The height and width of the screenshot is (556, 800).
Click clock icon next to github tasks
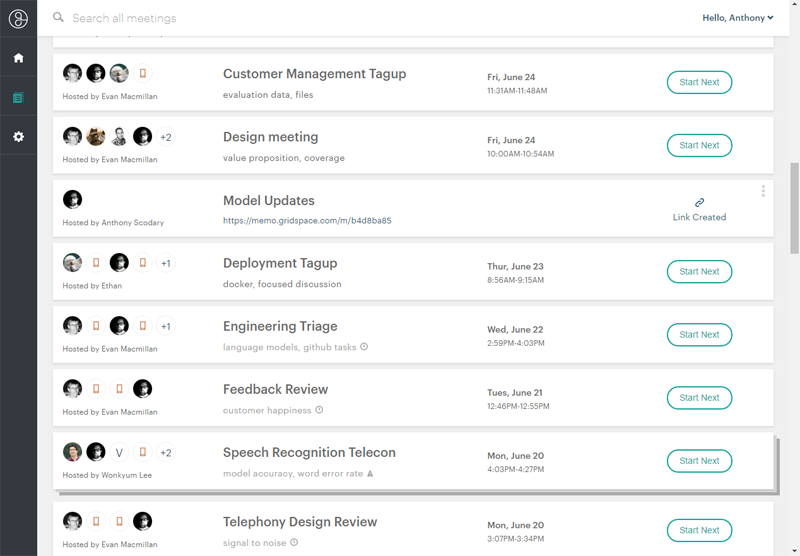364,347
